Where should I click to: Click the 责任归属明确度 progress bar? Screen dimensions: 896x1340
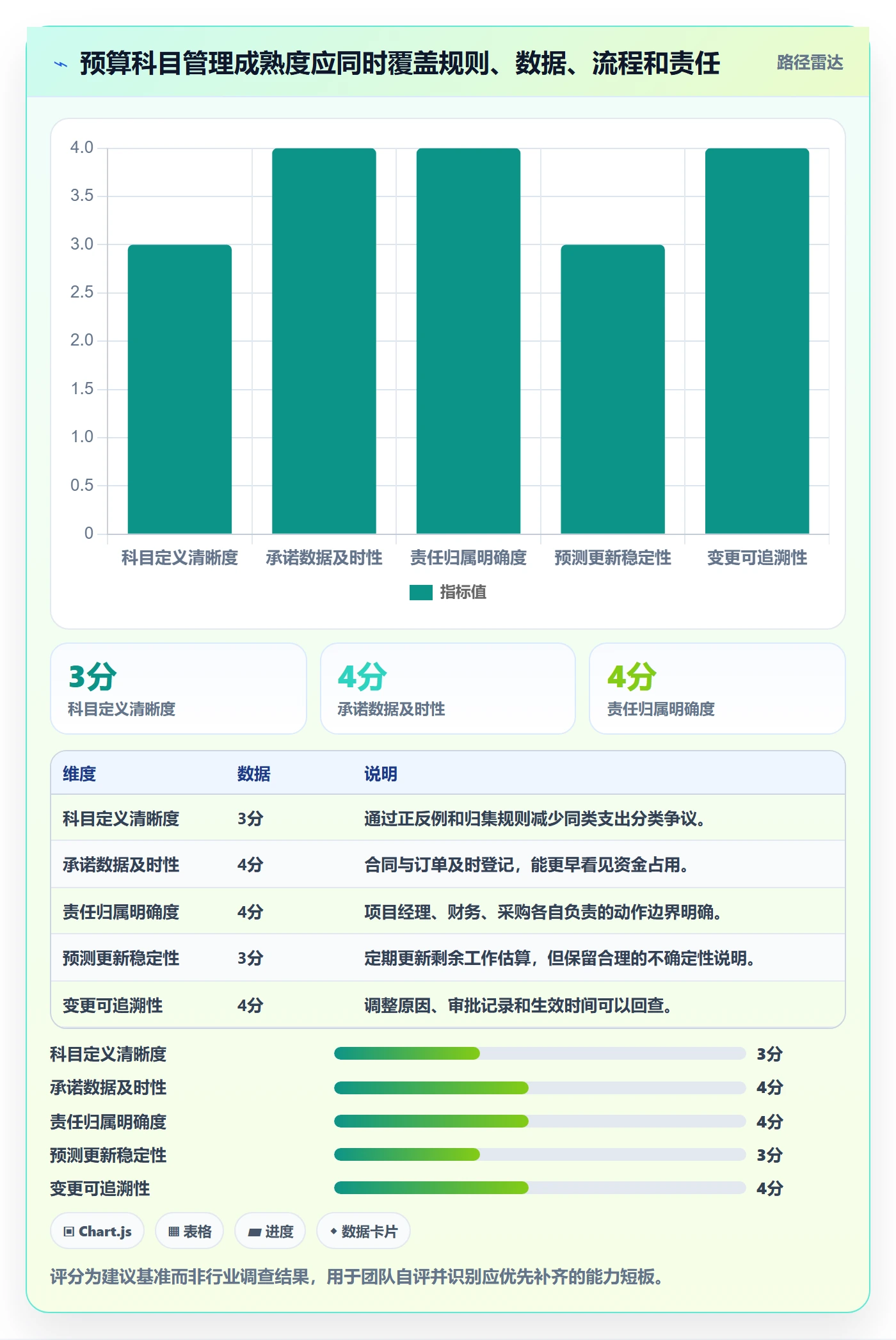(x=540, y=1121)
